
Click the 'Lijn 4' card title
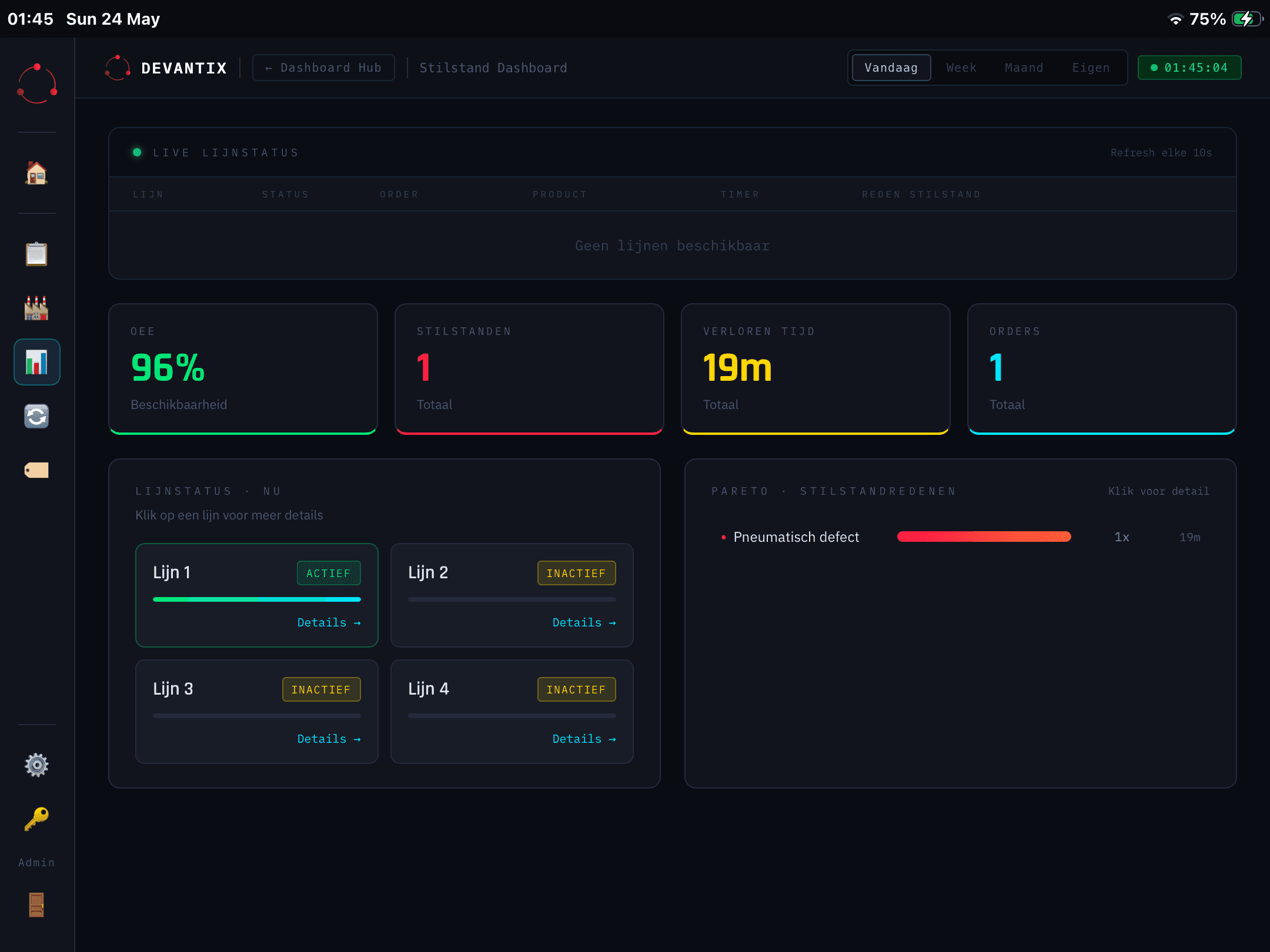429,689
